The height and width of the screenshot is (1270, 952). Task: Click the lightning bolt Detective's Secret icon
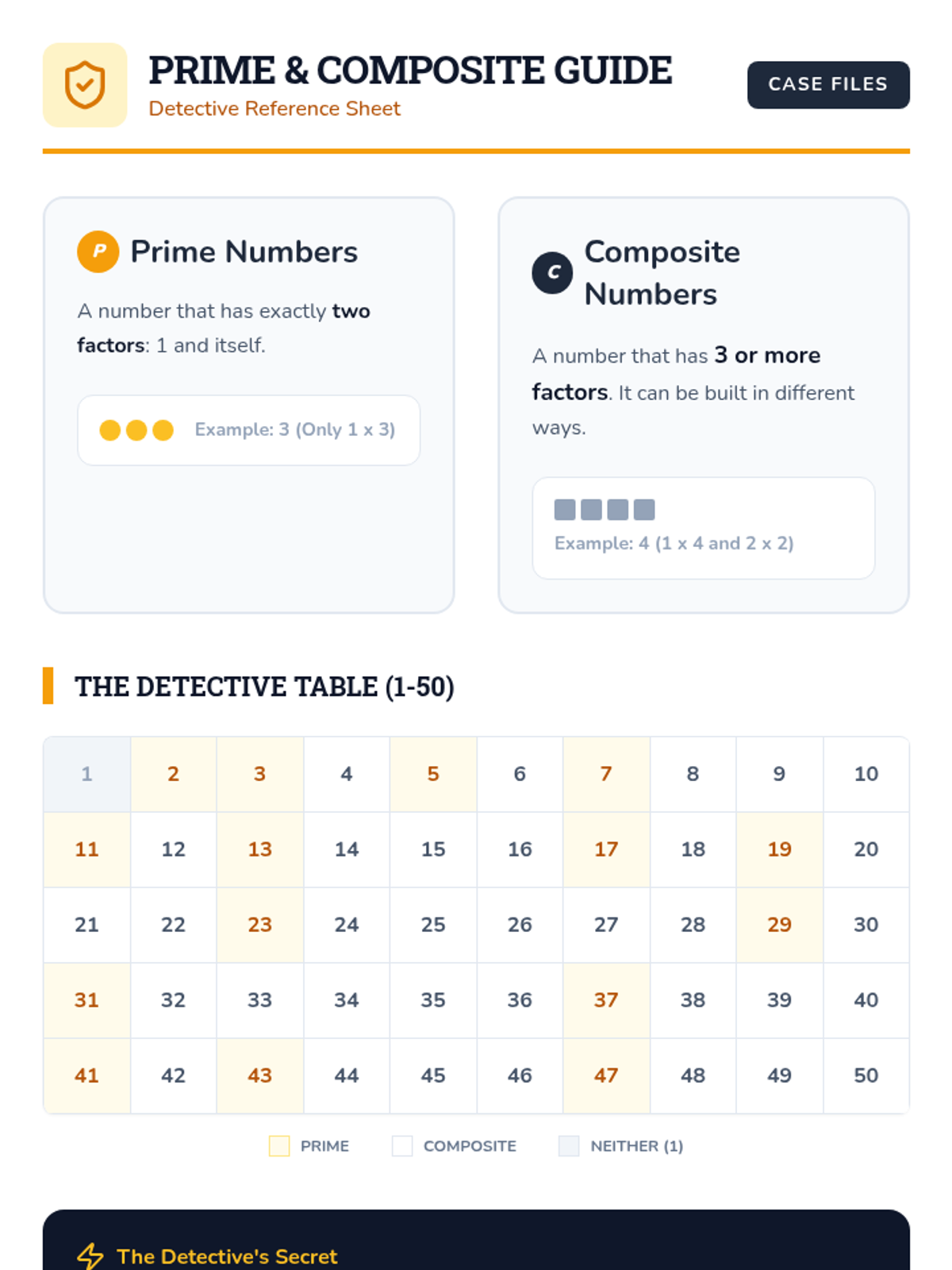click(x=90, y=1256)
